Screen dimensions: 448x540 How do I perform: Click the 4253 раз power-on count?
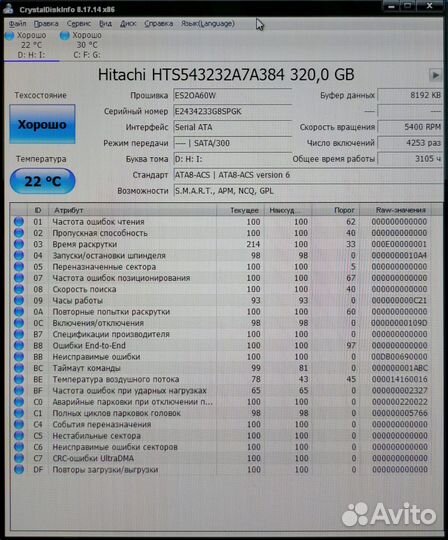click(x=410, y=143)
